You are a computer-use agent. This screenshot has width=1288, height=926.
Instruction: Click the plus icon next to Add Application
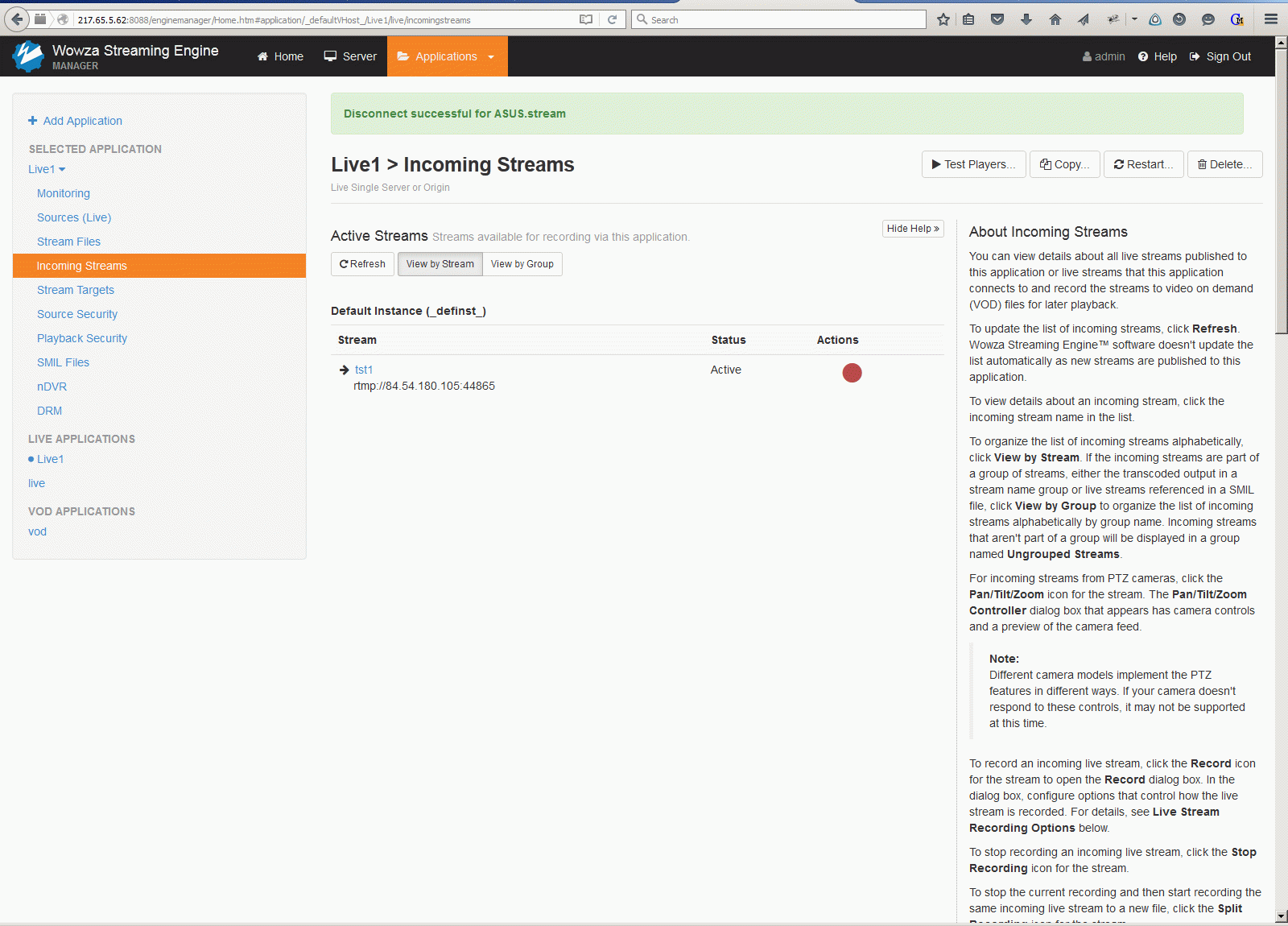[x=33, y=121]
